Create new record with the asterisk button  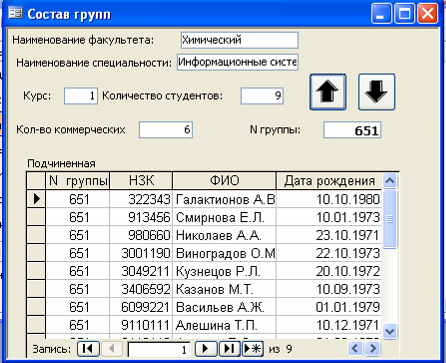(x=253, y=349)
